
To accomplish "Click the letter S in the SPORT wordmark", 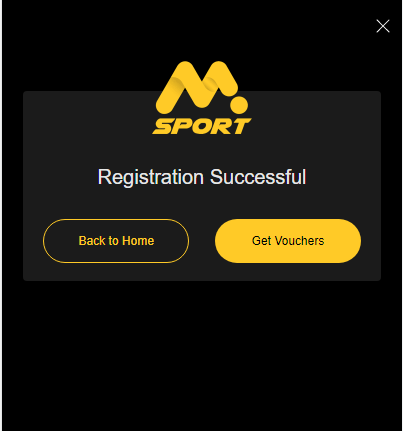I will pos(162,127).
